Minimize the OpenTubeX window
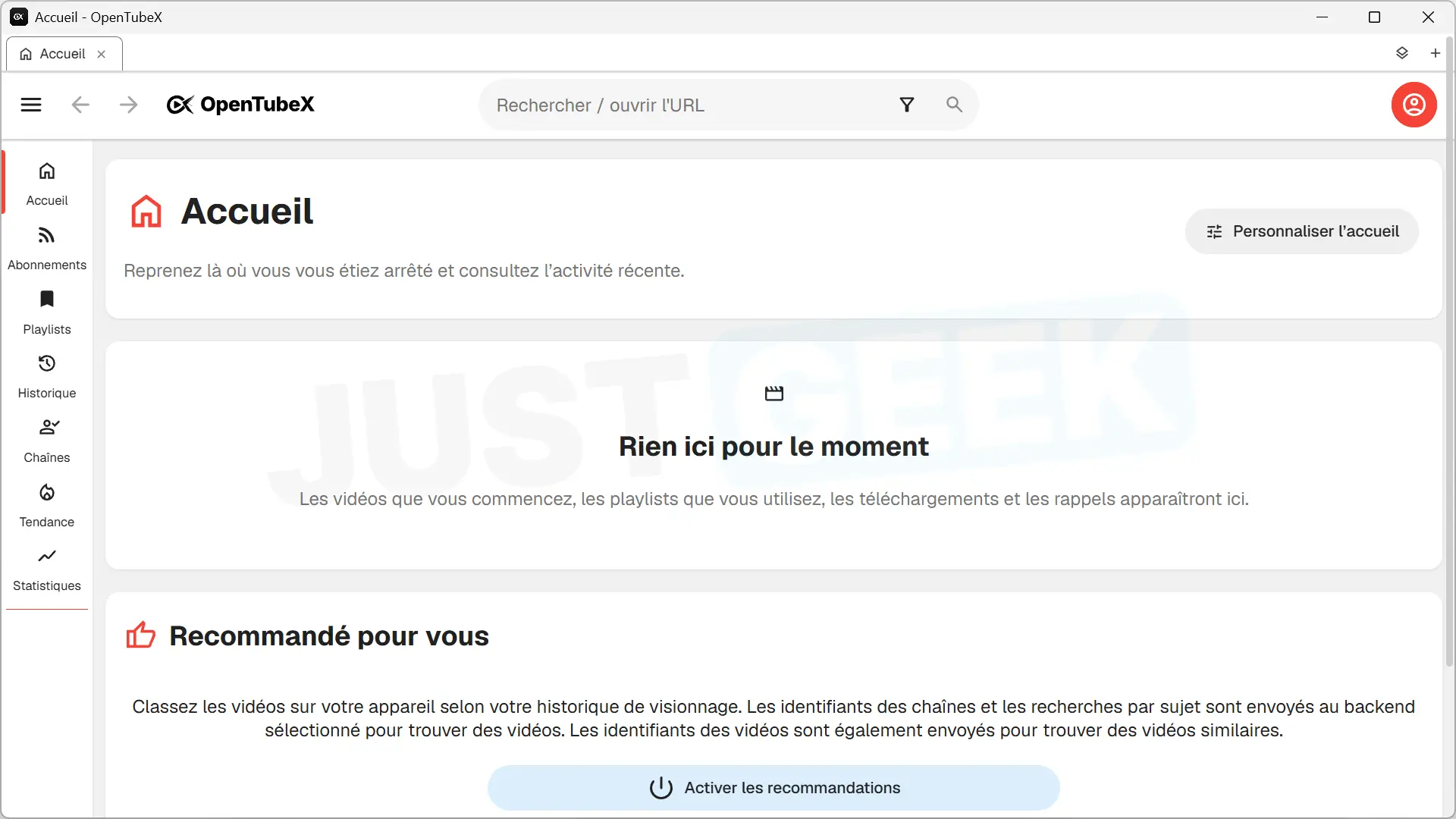1456x819 pixels. pyautogui.click(x=1323, y=17)
